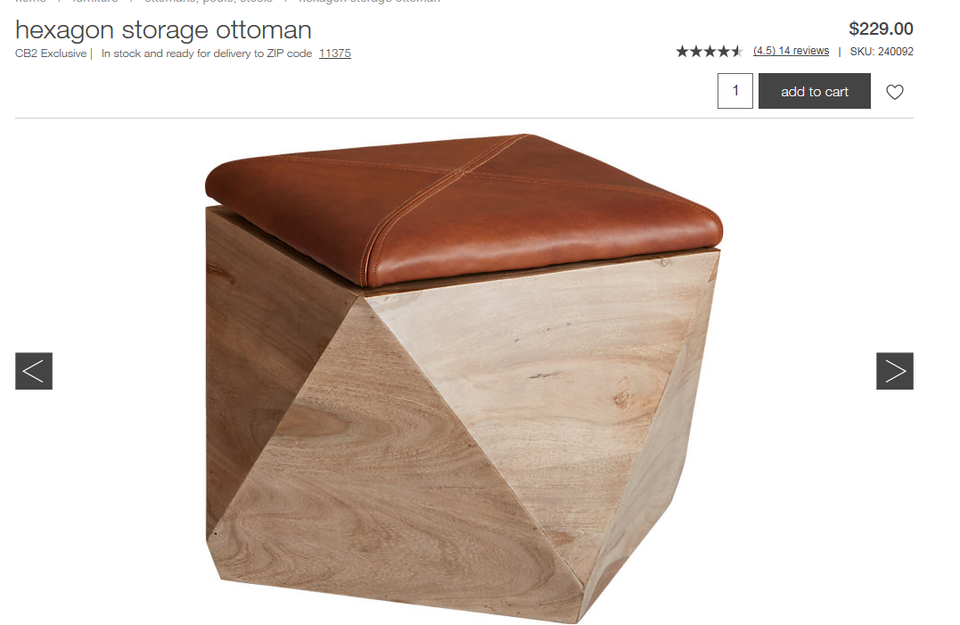This screenshot has width=960, height=625.
Task: Click the CB2 Exclusive label
Action: pos(51,53)
